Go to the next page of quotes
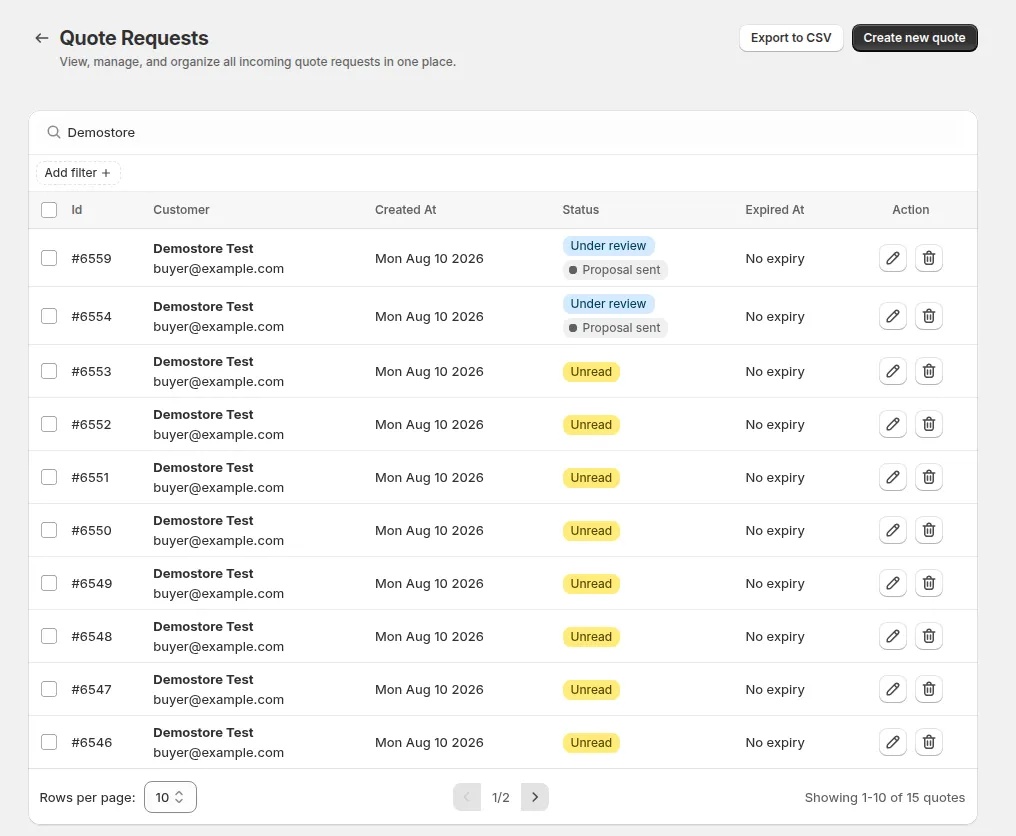 [535, 797]
